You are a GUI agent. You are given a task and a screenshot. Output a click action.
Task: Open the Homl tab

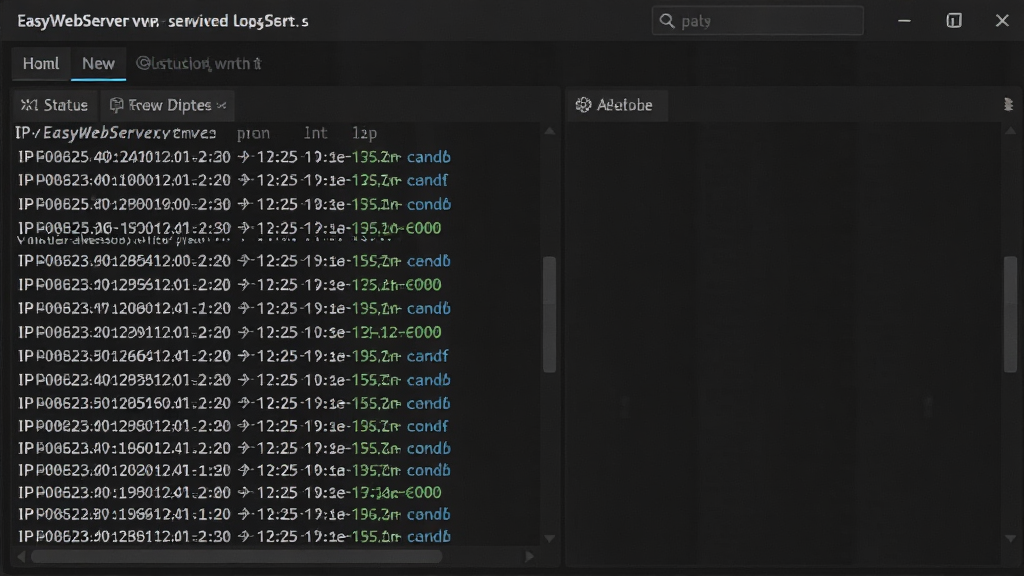[40, 63]
